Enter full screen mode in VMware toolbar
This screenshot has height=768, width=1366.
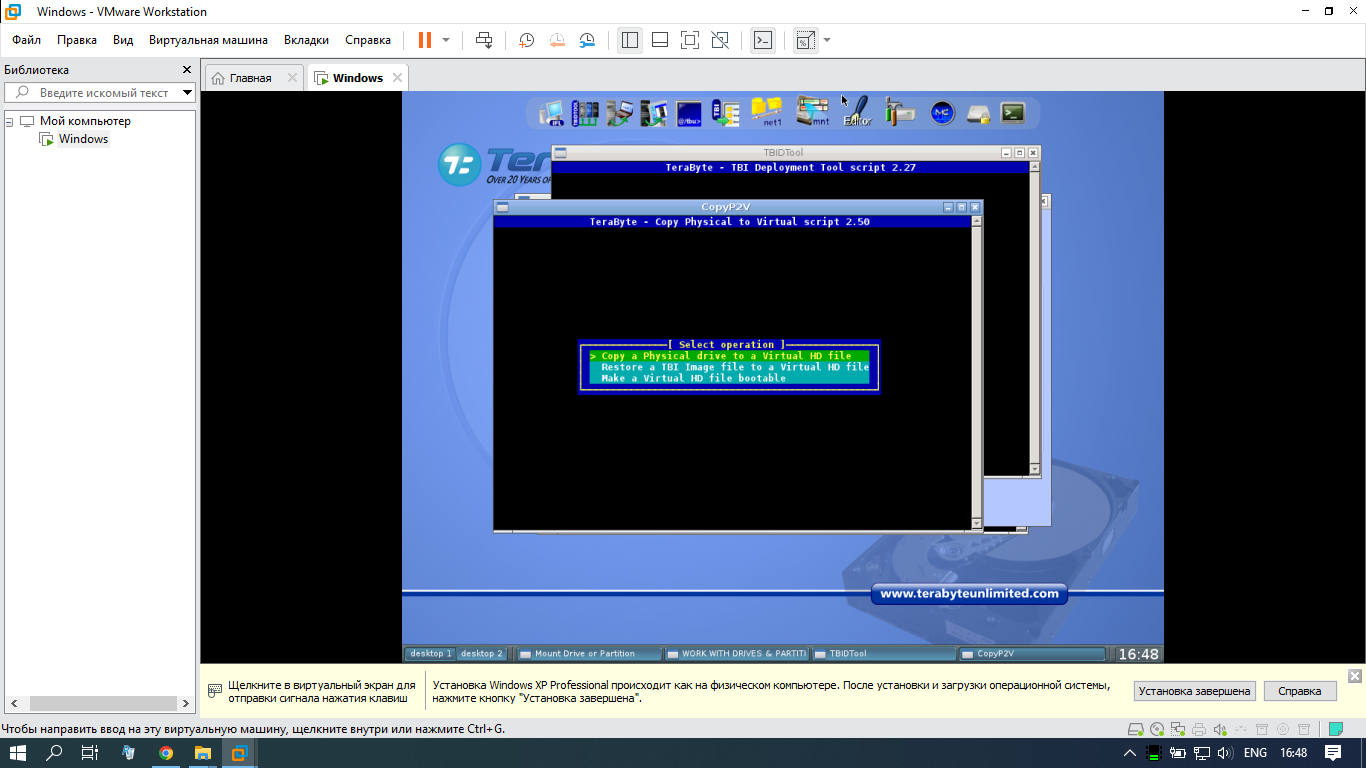(x=689, y=40)
